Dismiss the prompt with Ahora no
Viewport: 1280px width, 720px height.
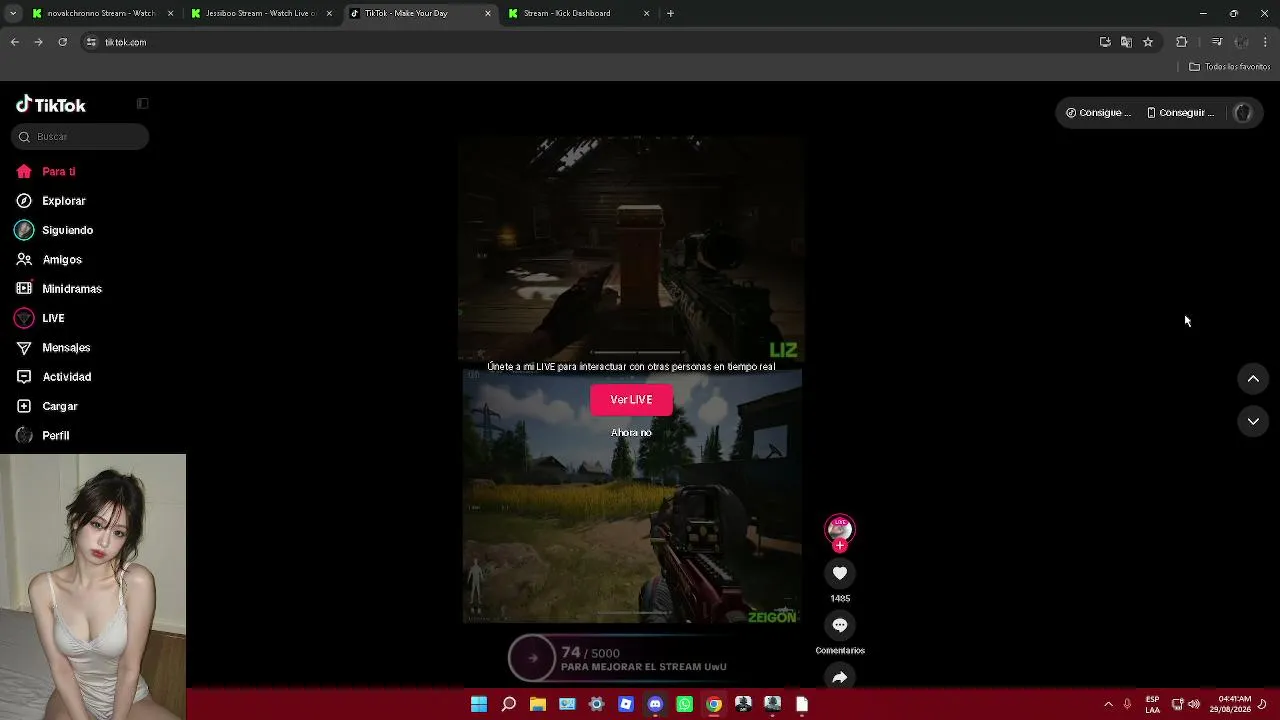[631, 433]
